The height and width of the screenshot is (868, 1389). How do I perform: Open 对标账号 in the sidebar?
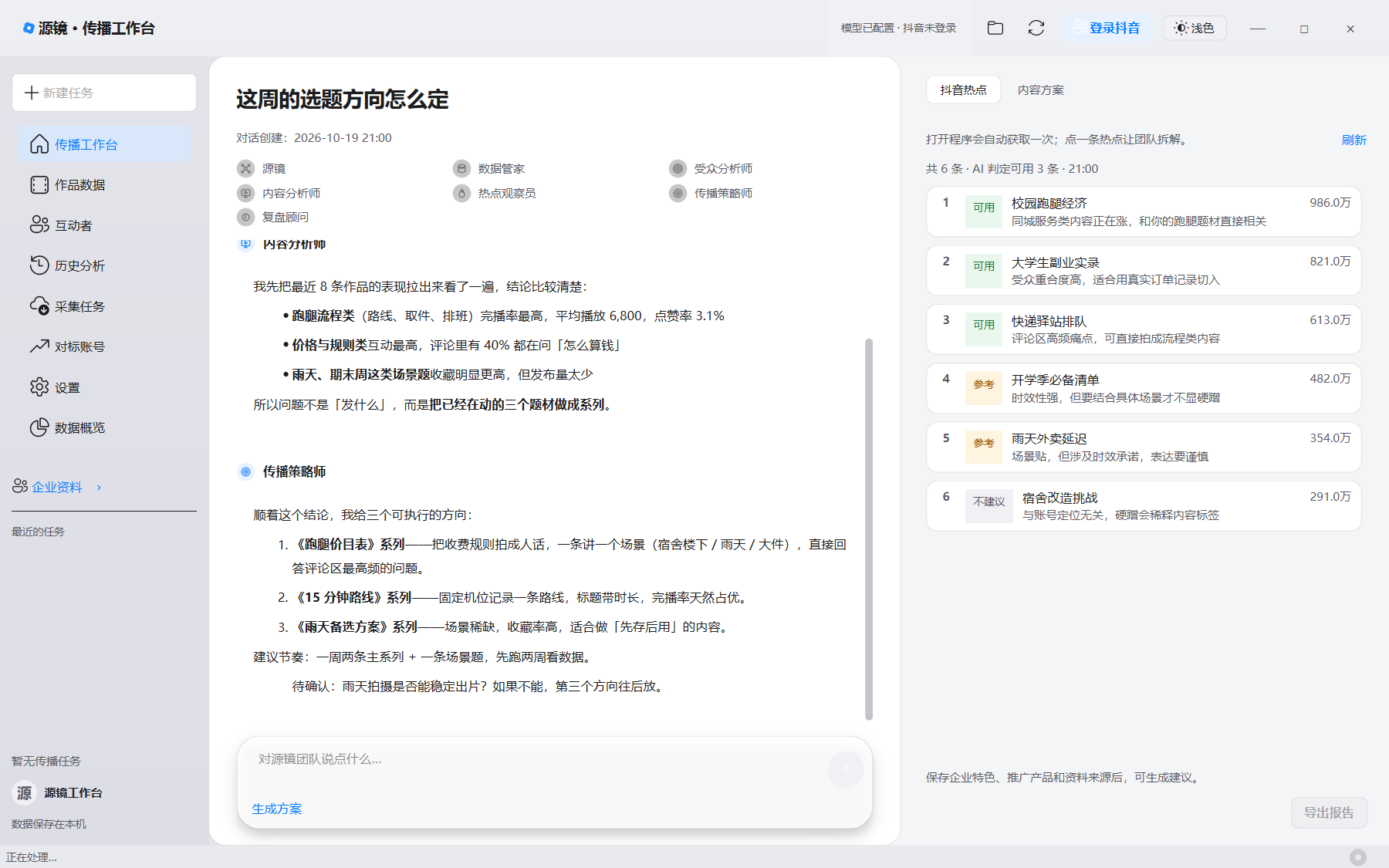104,346
